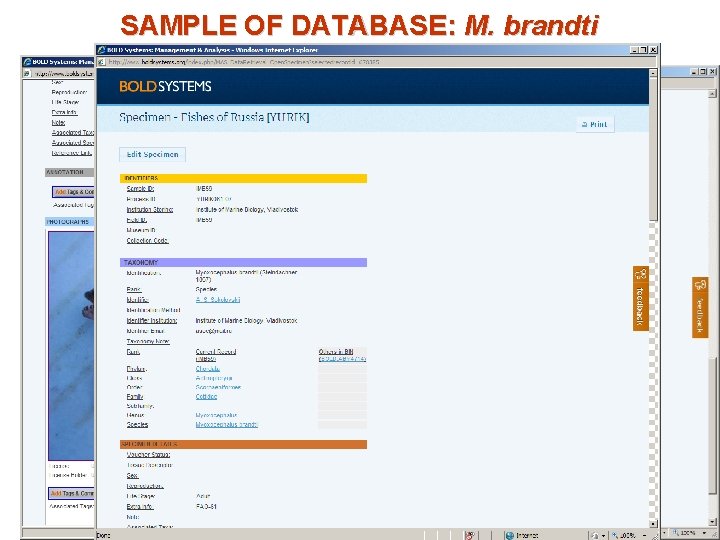
Task: Click the Taxonomy Notes label
Action: [x=148, y=342]
